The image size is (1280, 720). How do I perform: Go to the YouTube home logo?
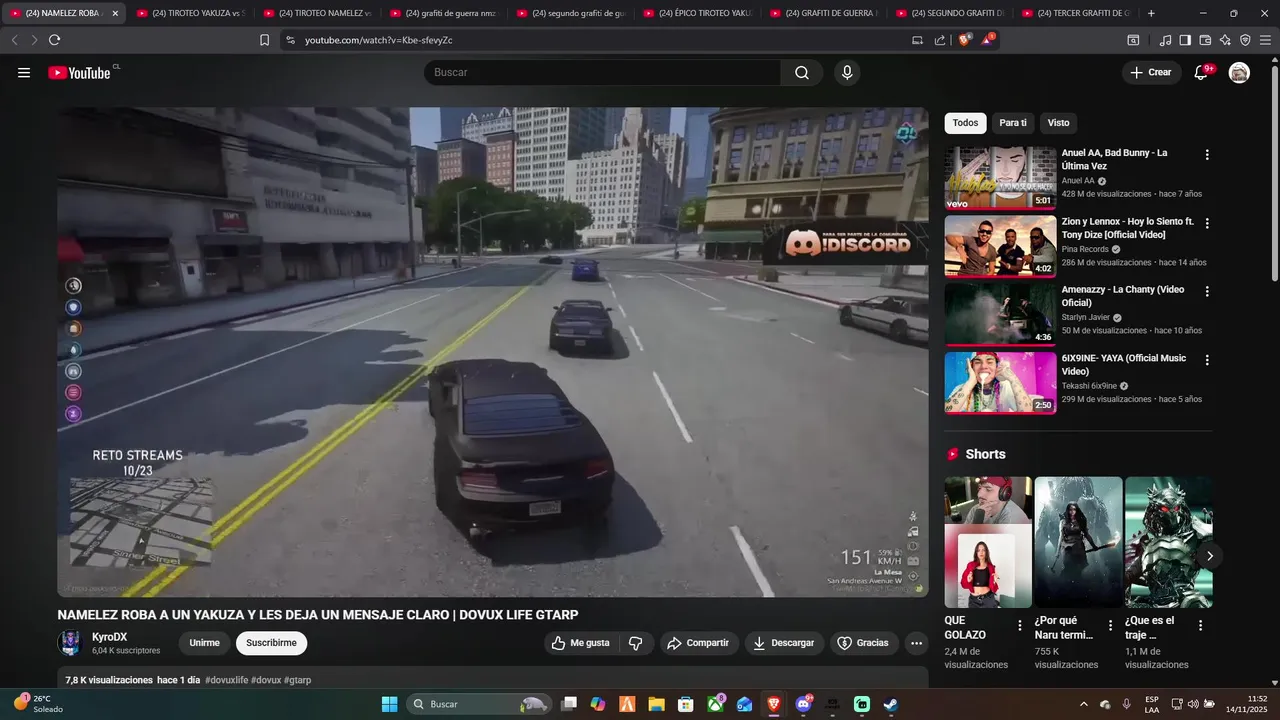click(80, 73)
